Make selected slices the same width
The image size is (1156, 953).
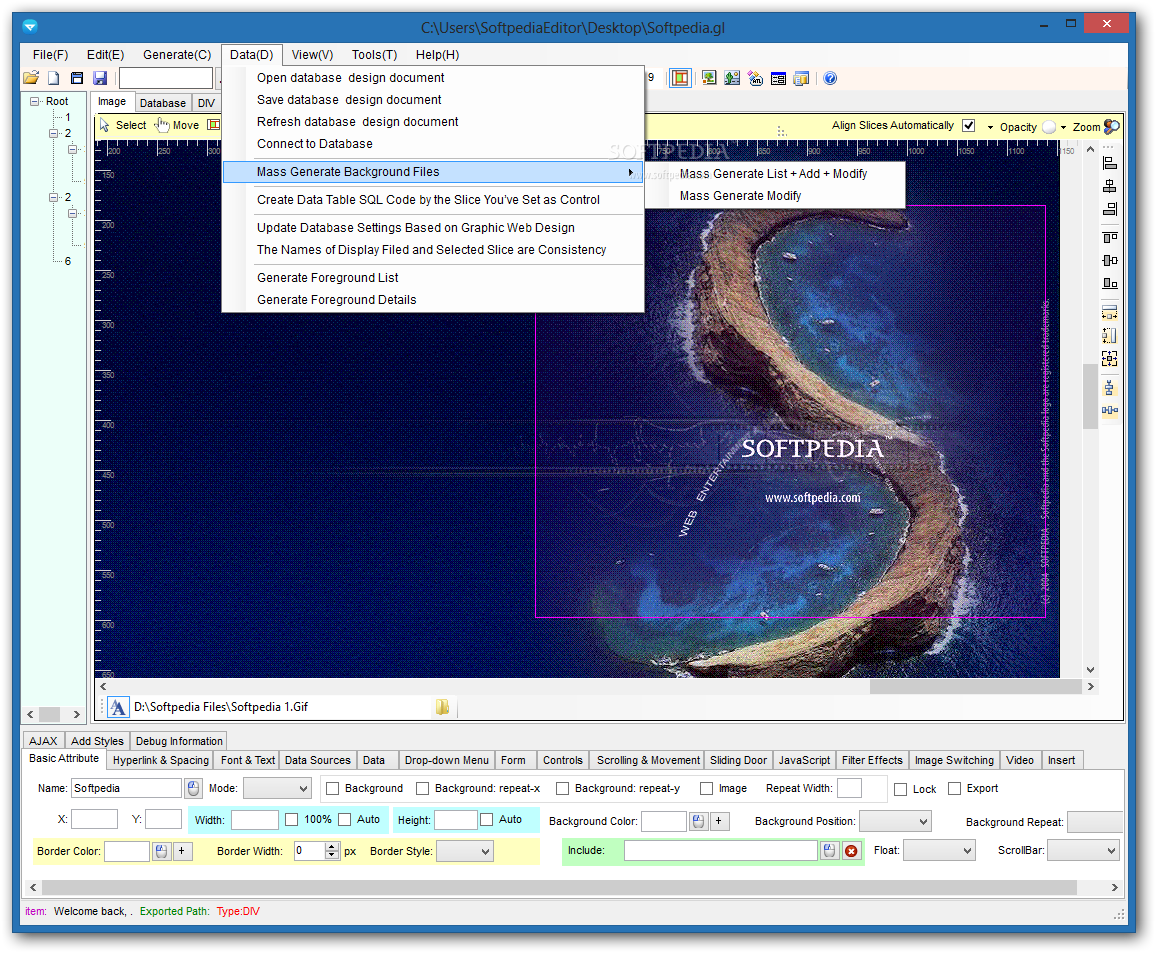[1110, 313]
